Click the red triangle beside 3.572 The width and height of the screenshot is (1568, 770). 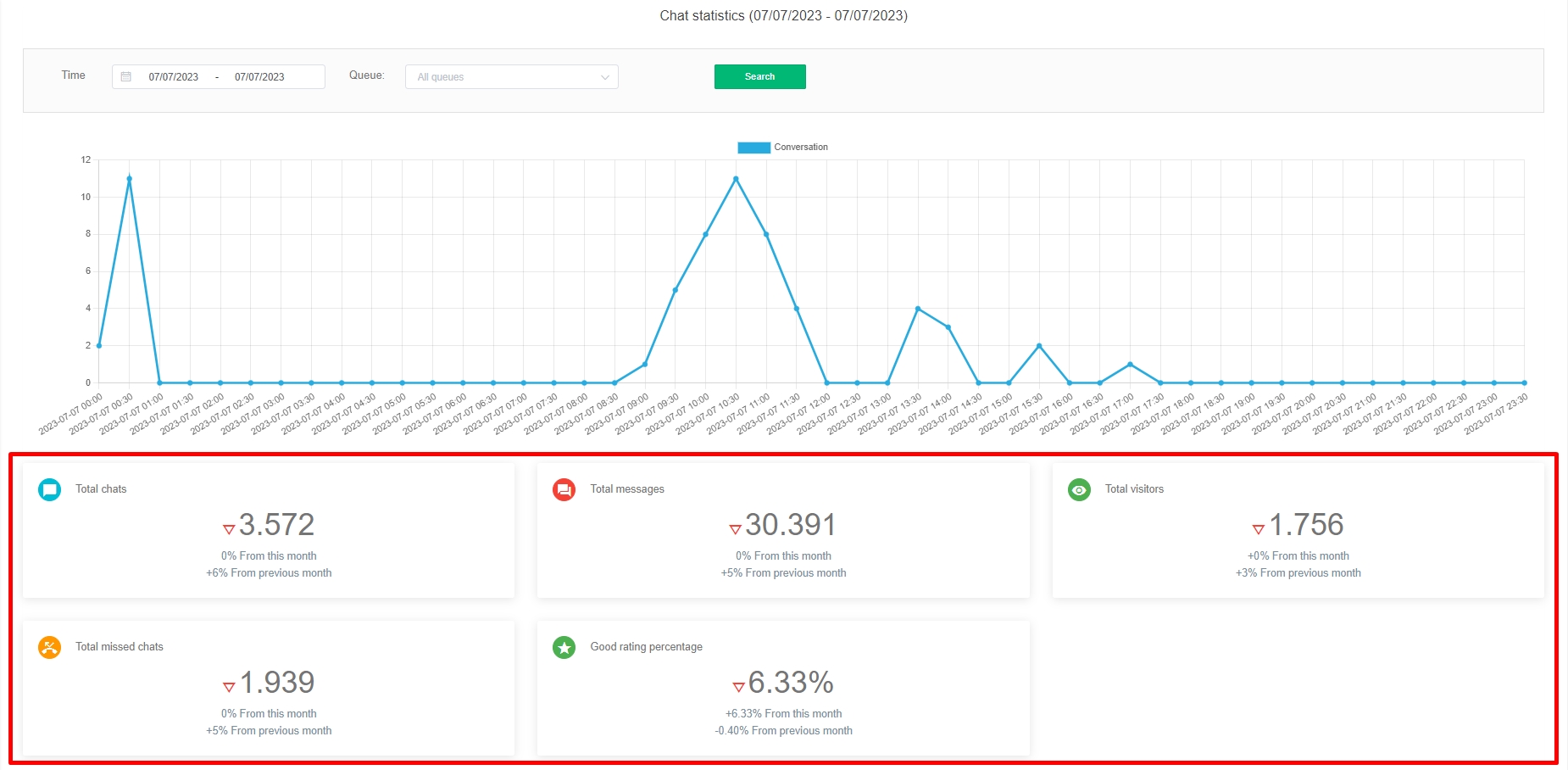point(228,529)
